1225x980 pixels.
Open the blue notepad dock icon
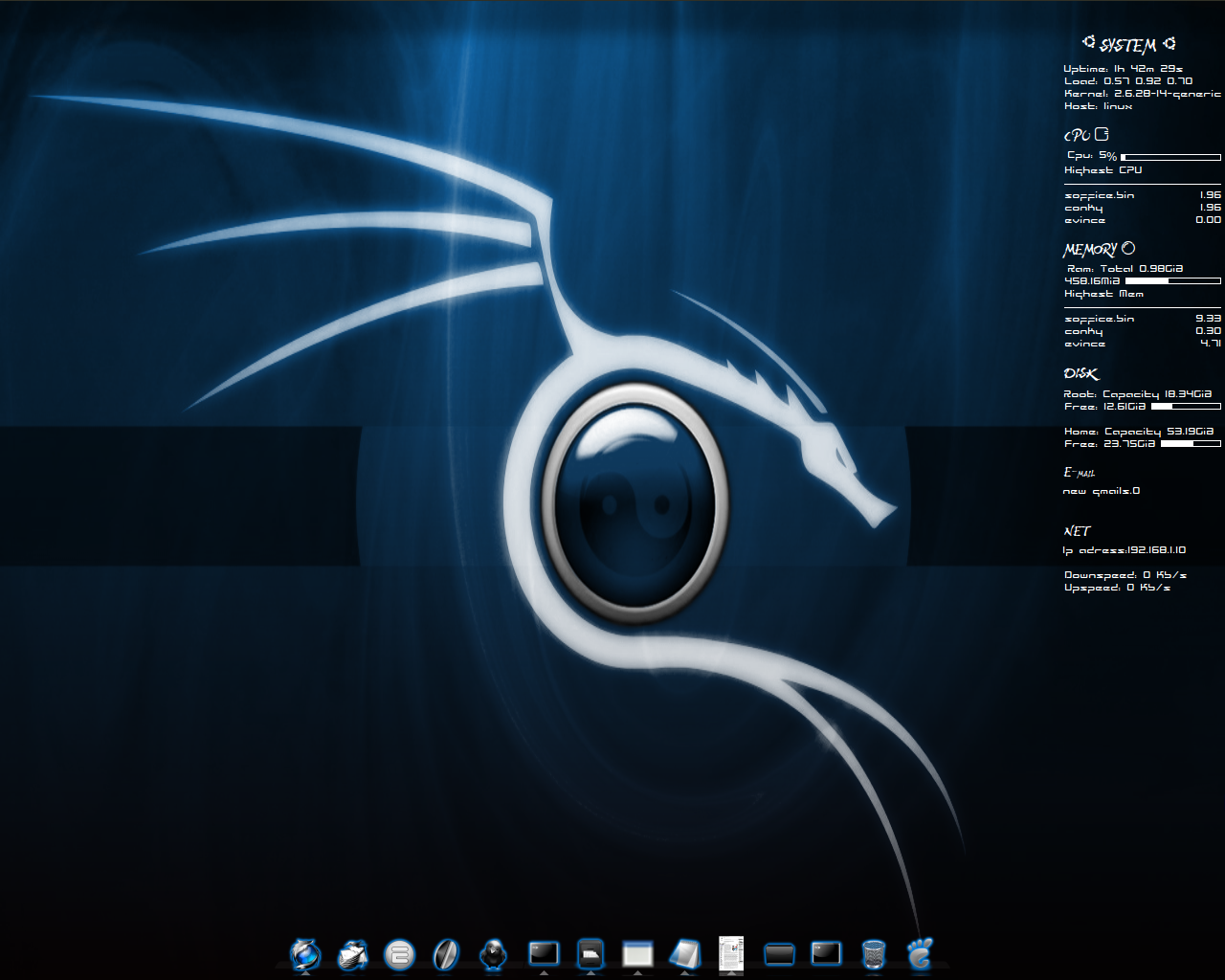(684, 953)
